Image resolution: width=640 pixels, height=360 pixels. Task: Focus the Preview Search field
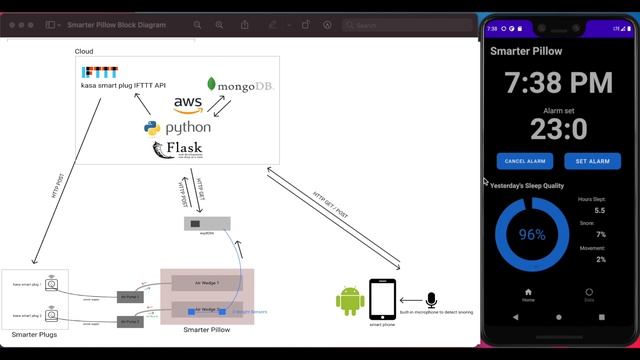coord(408,25)
